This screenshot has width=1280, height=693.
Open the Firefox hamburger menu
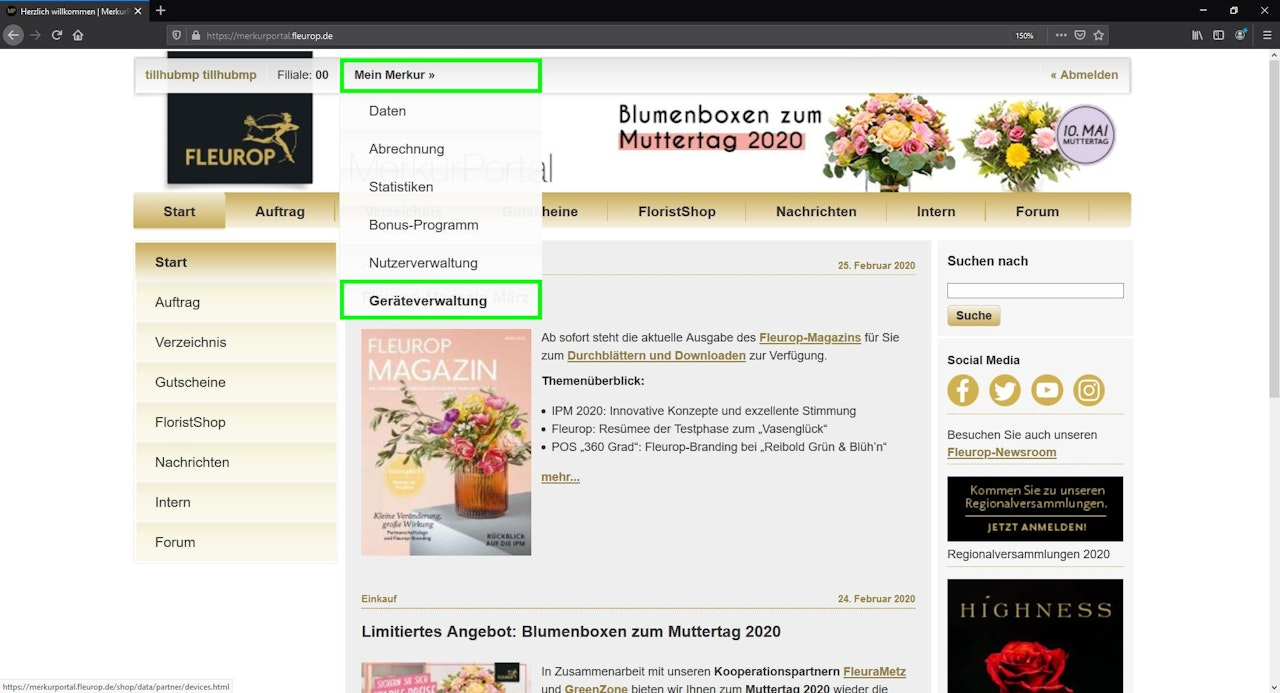(1267, 35)
